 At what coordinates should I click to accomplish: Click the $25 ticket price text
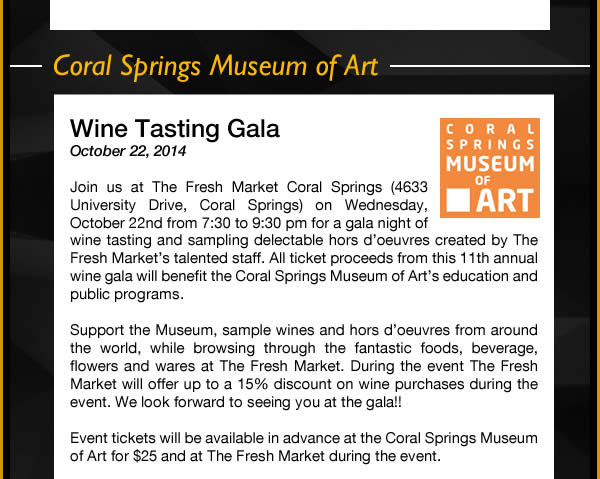point(145,456)
